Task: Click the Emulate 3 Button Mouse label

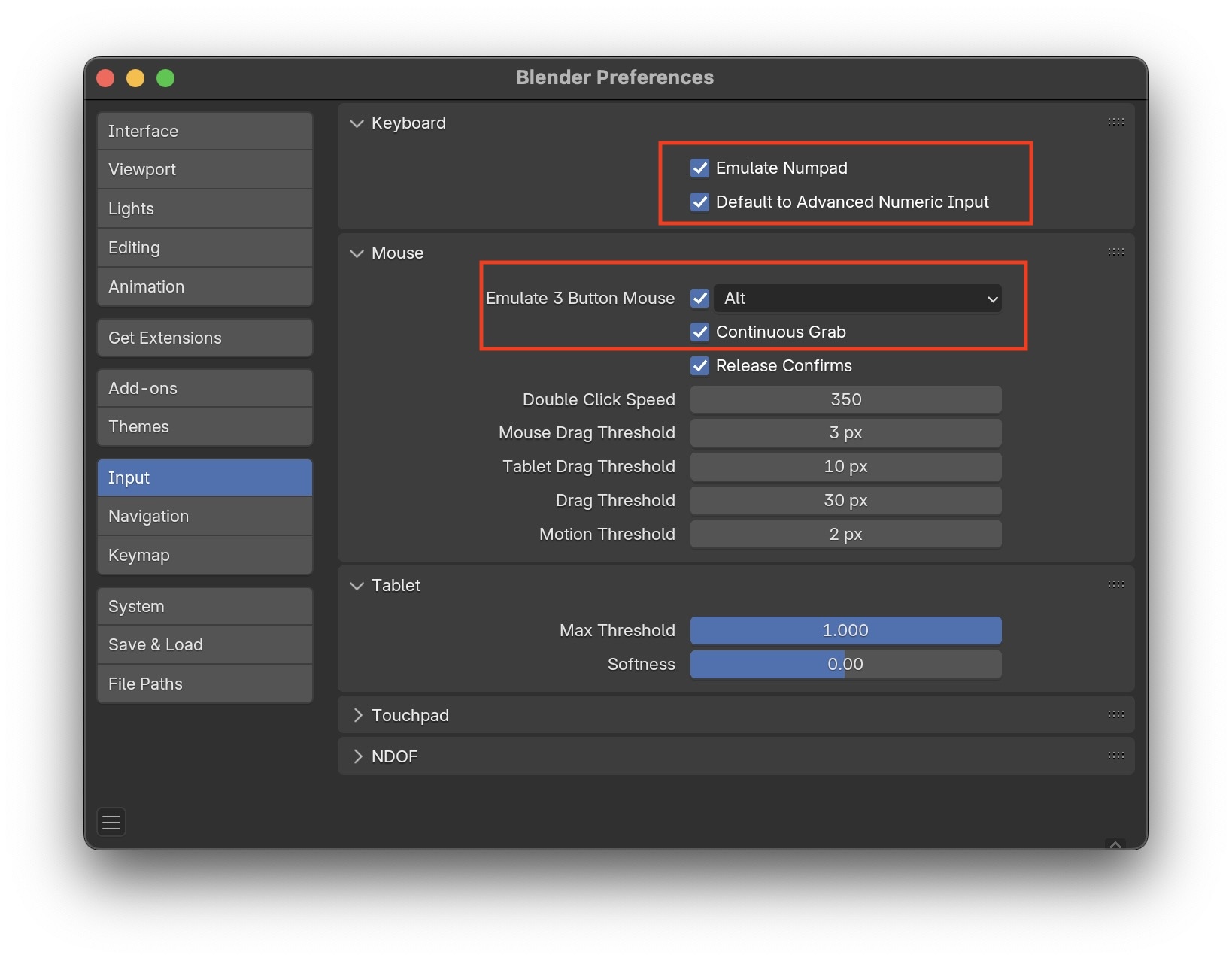Action: 580,298
